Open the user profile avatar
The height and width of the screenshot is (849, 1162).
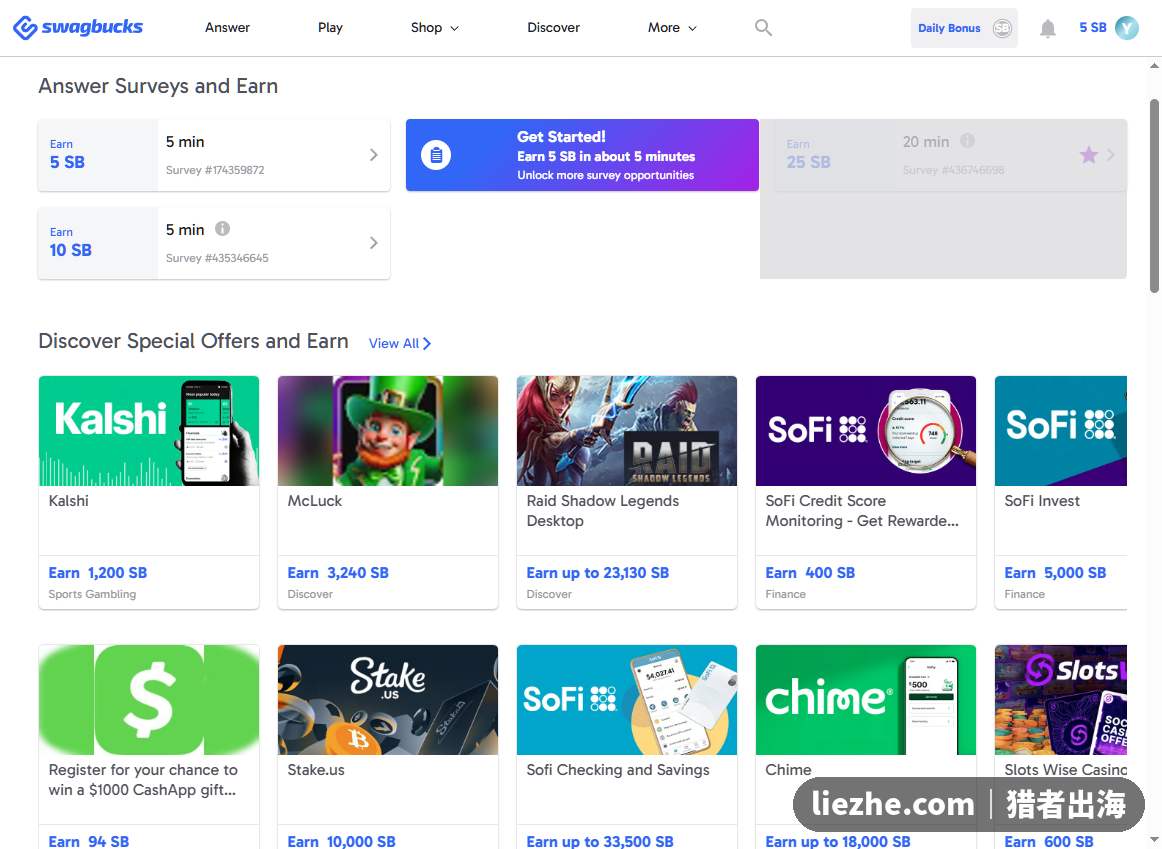click(x=1126, y=27)
